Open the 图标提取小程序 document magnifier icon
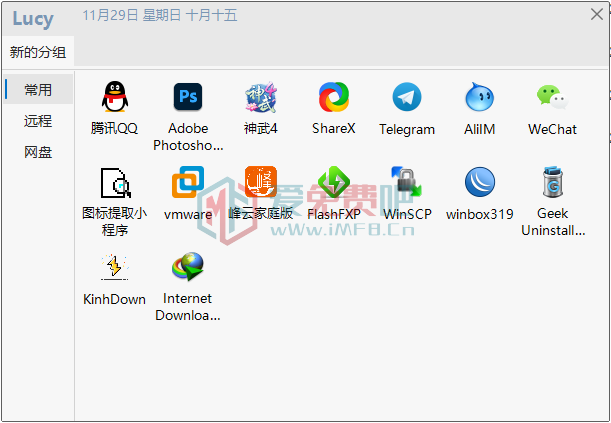The width and height of the screenshot is (611, 423). tap(115, 183)
